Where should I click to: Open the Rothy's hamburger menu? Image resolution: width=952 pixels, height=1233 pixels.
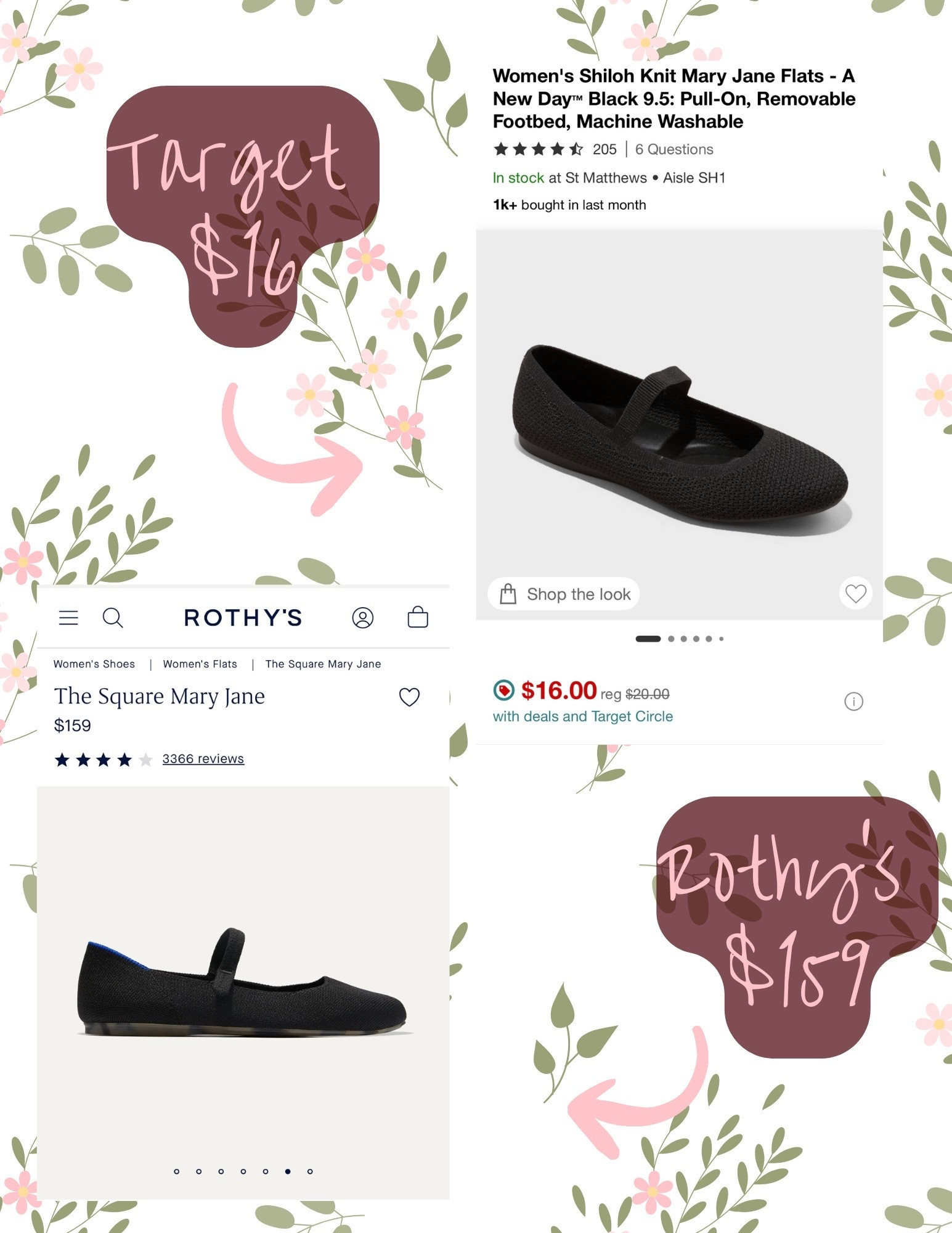click(x=69, y=617)
